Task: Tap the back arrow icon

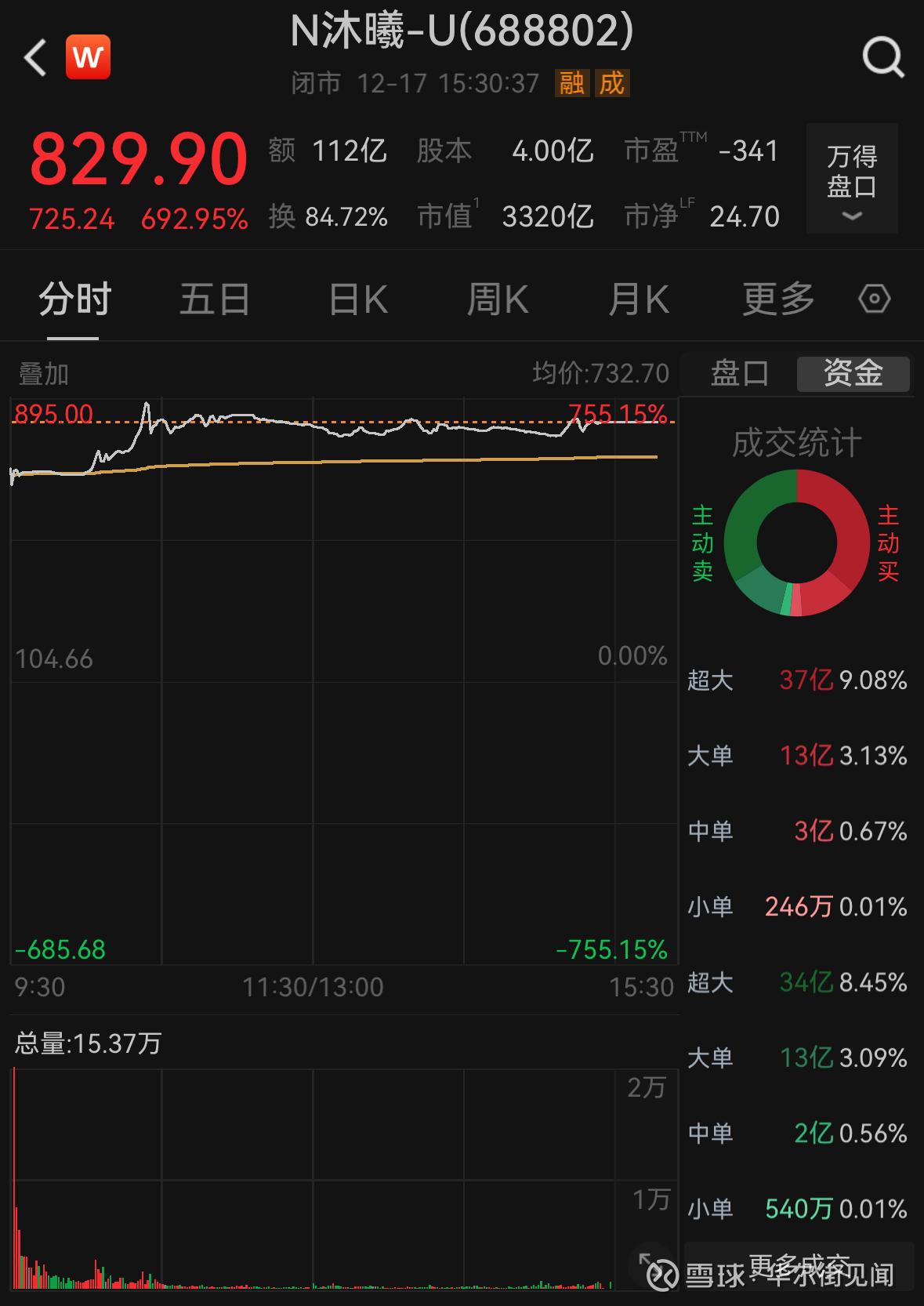Action: pos(36,58)
